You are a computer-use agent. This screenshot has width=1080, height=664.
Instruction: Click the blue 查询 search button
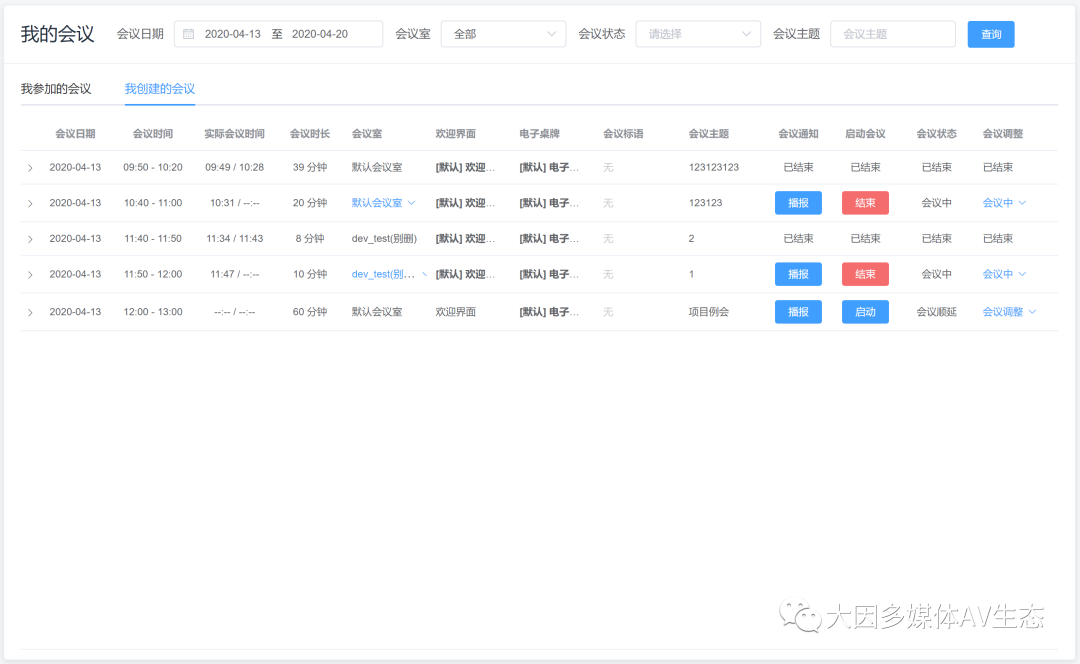(990, 33)
